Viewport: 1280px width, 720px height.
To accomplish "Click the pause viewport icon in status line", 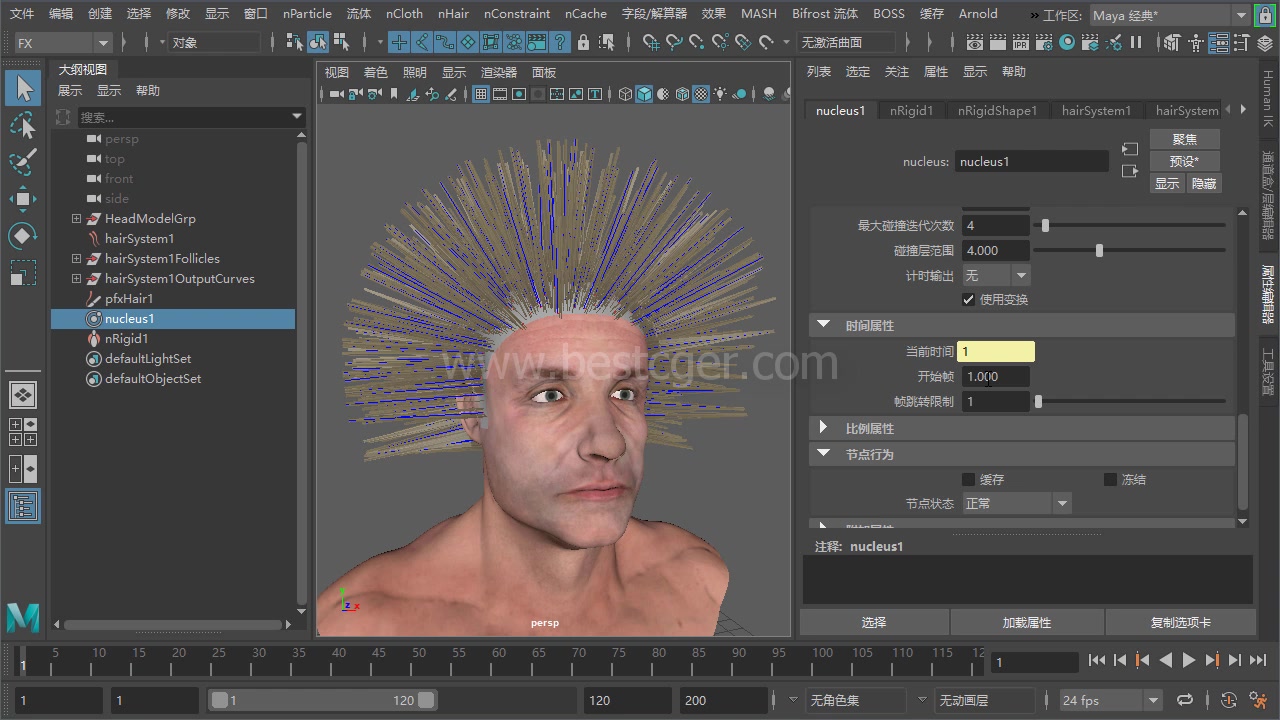I will (1136, 42).
